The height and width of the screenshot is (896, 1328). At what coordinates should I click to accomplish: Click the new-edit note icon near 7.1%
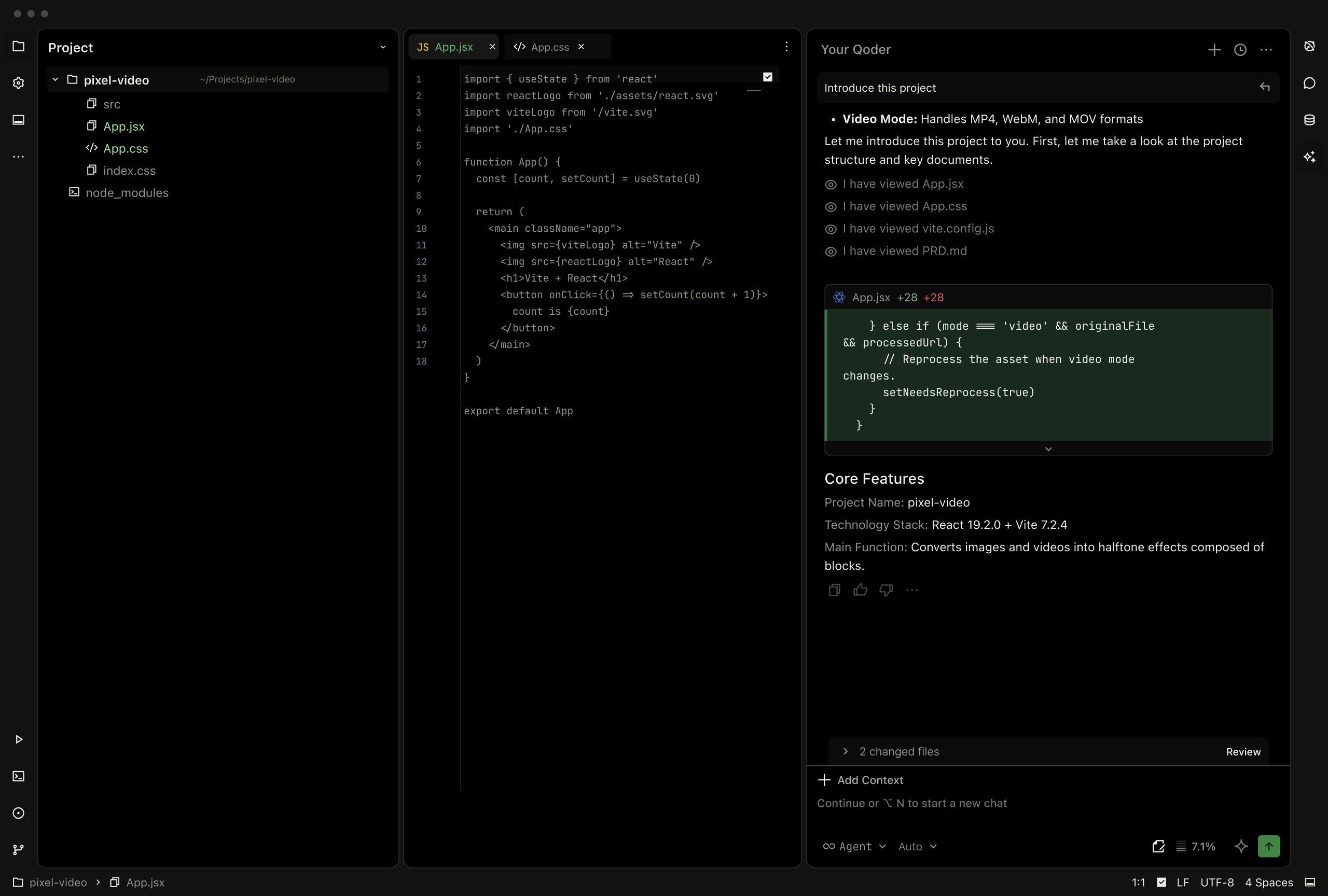click(1158, 846)
